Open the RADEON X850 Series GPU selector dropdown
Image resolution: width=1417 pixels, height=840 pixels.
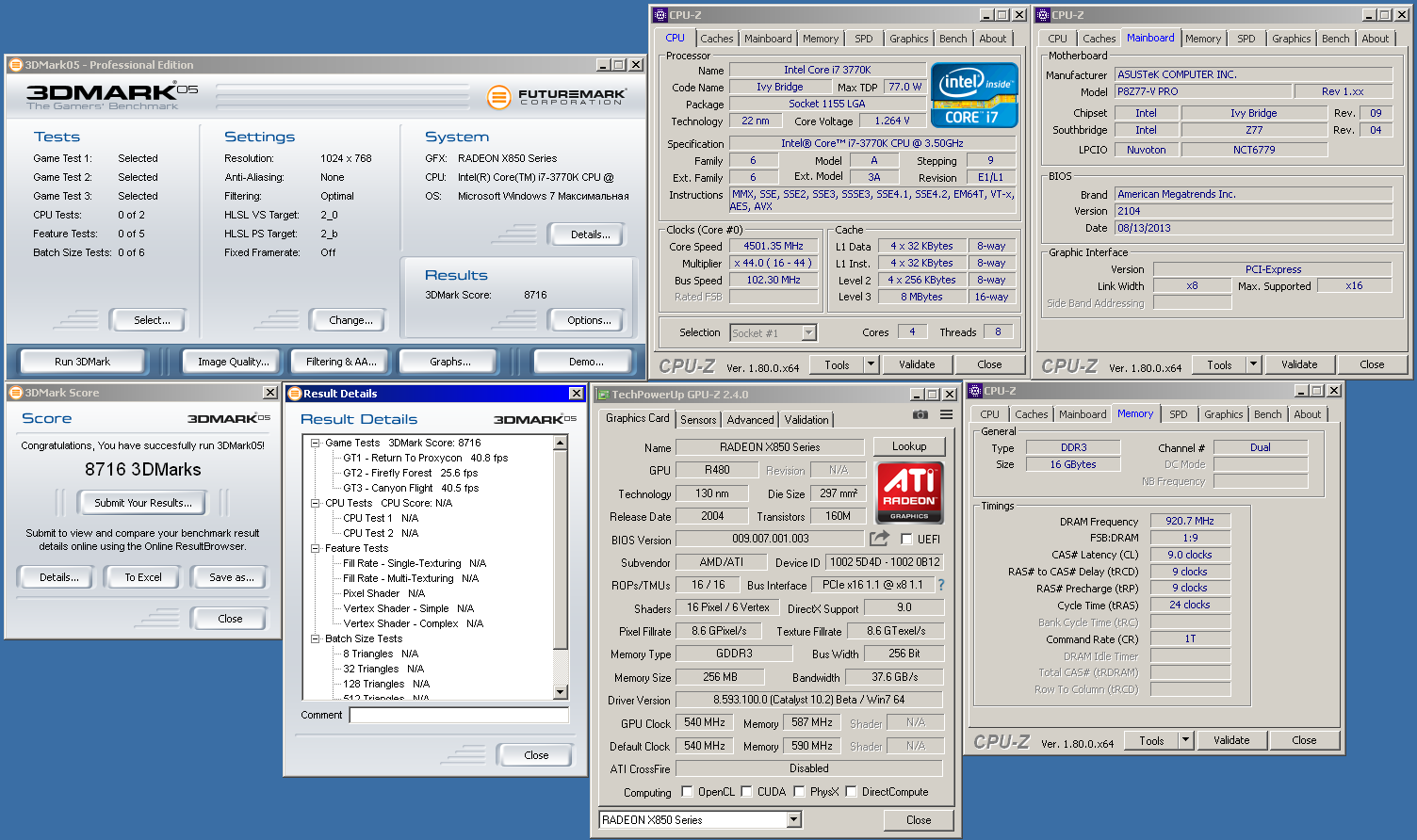(x=793, y=820)
